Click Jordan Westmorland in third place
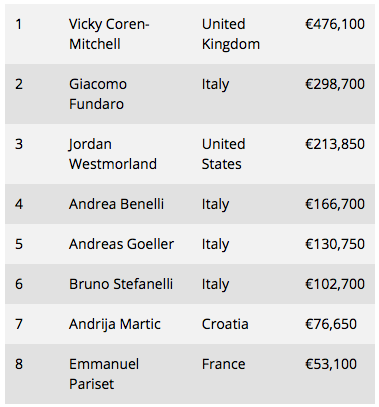Image resolution: width=379 pixels, height=407 pixels. [x=113, y=154]
